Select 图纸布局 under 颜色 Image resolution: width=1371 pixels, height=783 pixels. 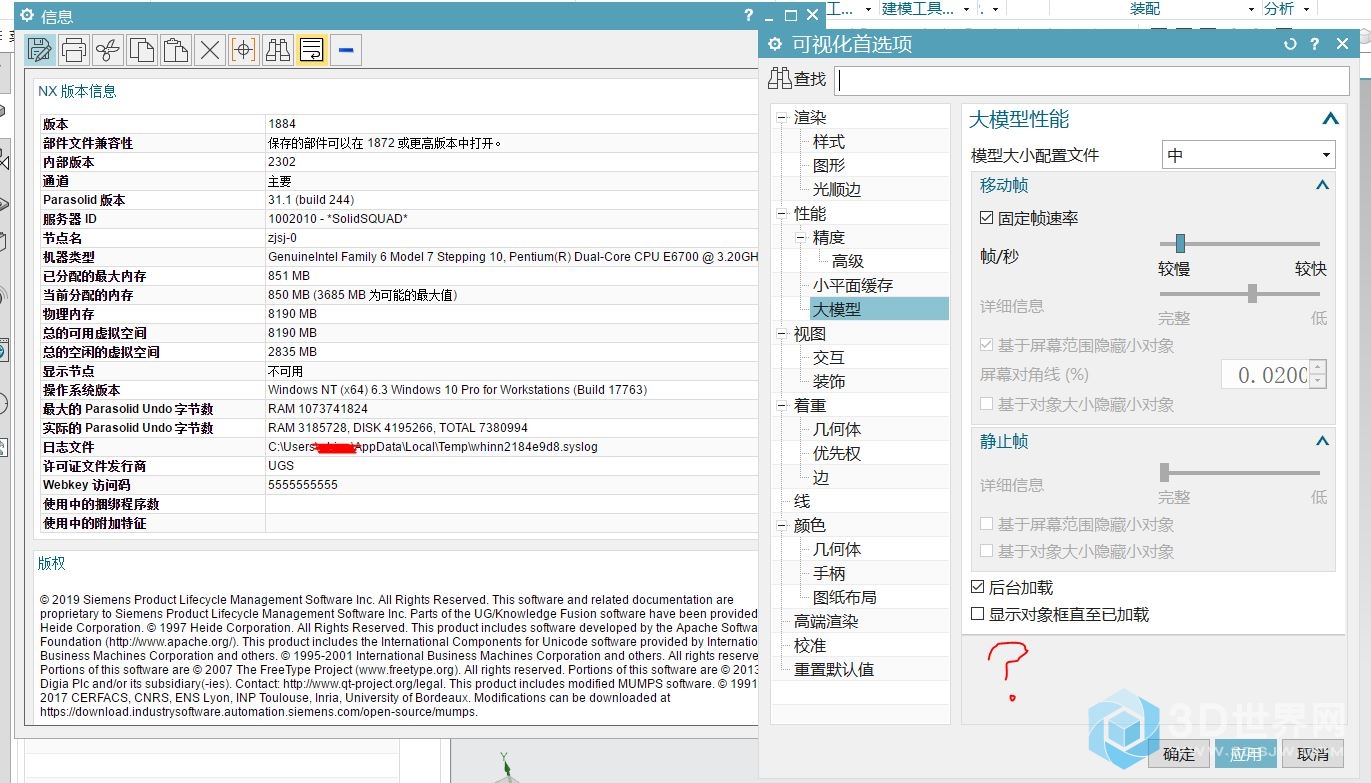point(845,598)
